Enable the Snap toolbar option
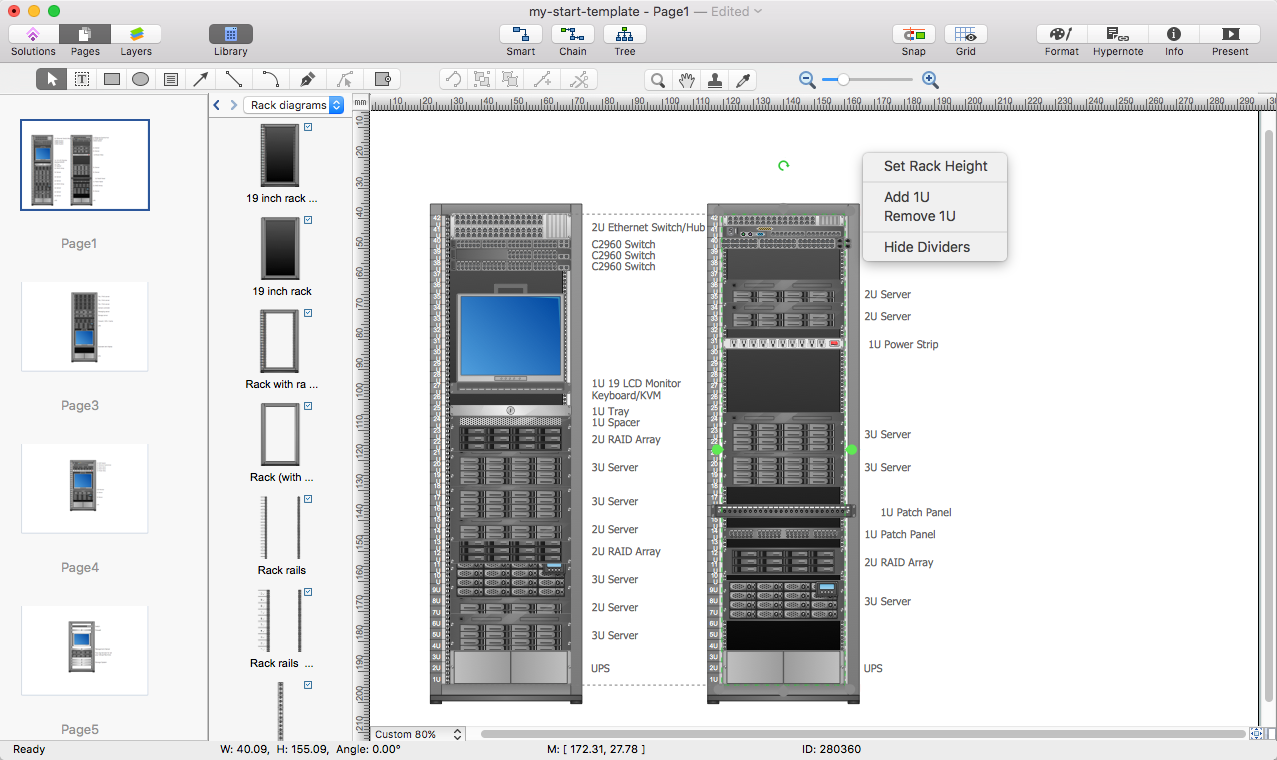The width and height of the screenshot is (1277, 760). pyautogui.click(x=913, y=38)
